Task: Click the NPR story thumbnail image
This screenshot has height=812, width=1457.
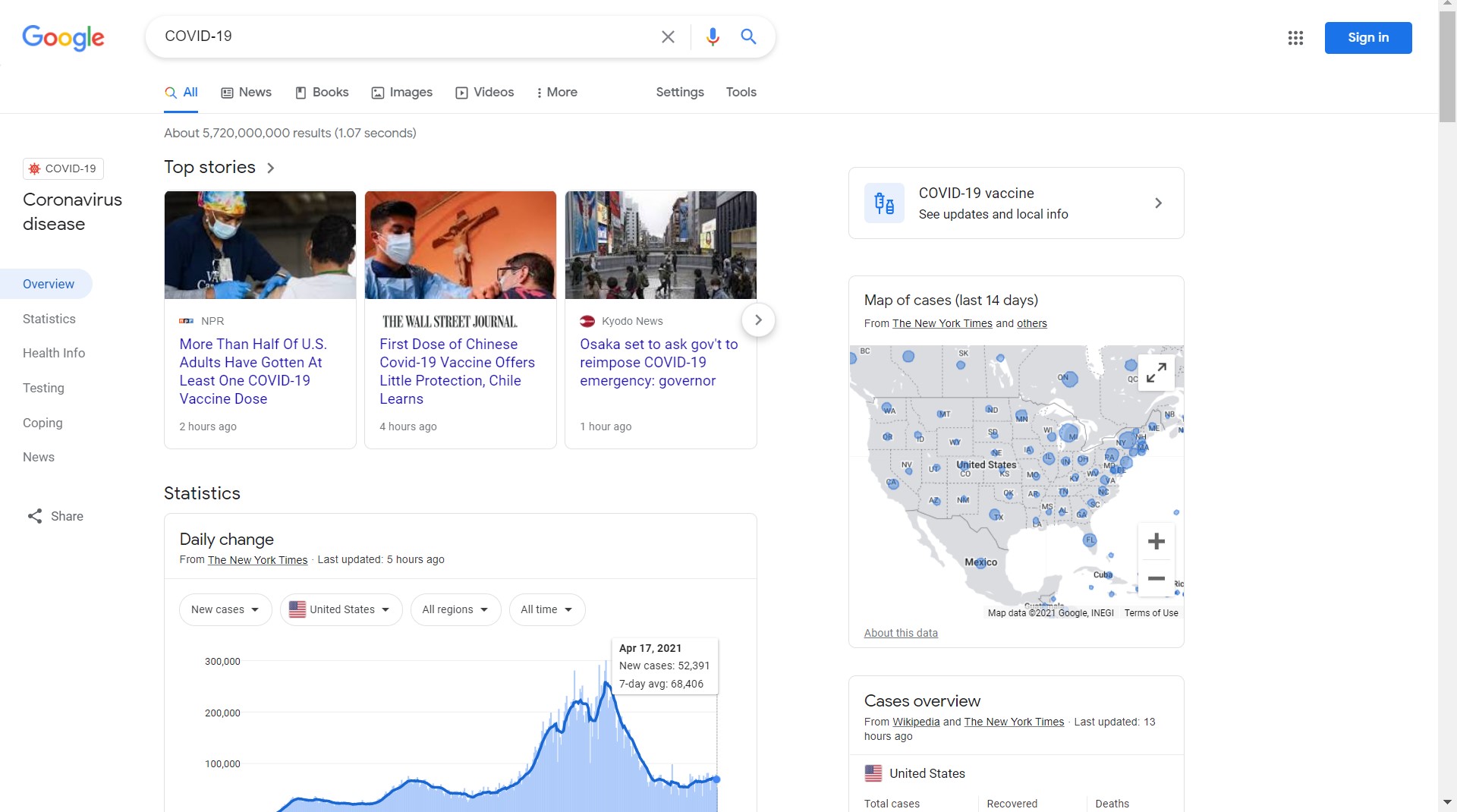Action: 260,245
